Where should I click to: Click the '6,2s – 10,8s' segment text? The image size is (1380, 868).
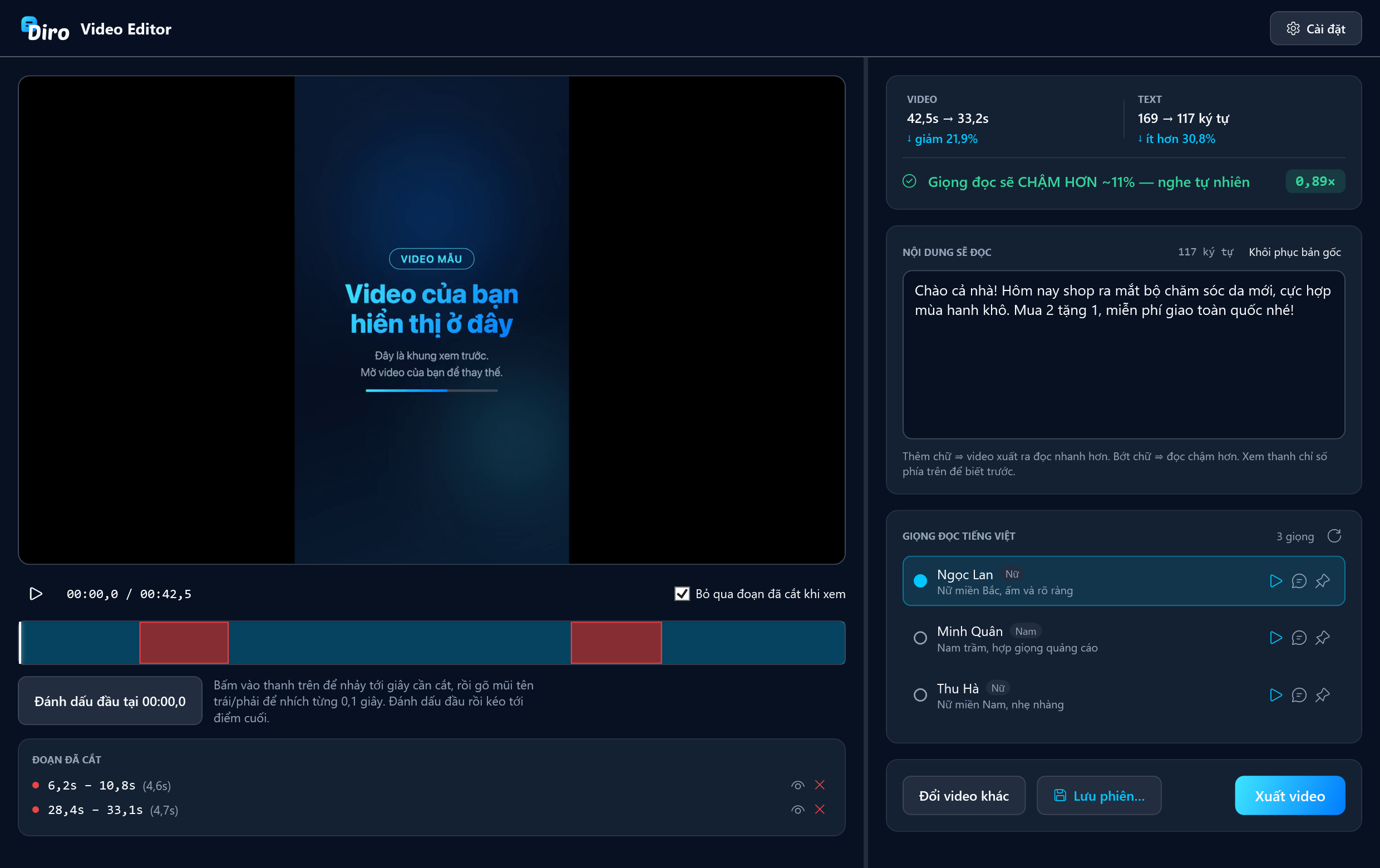click(x=92, y=785)
